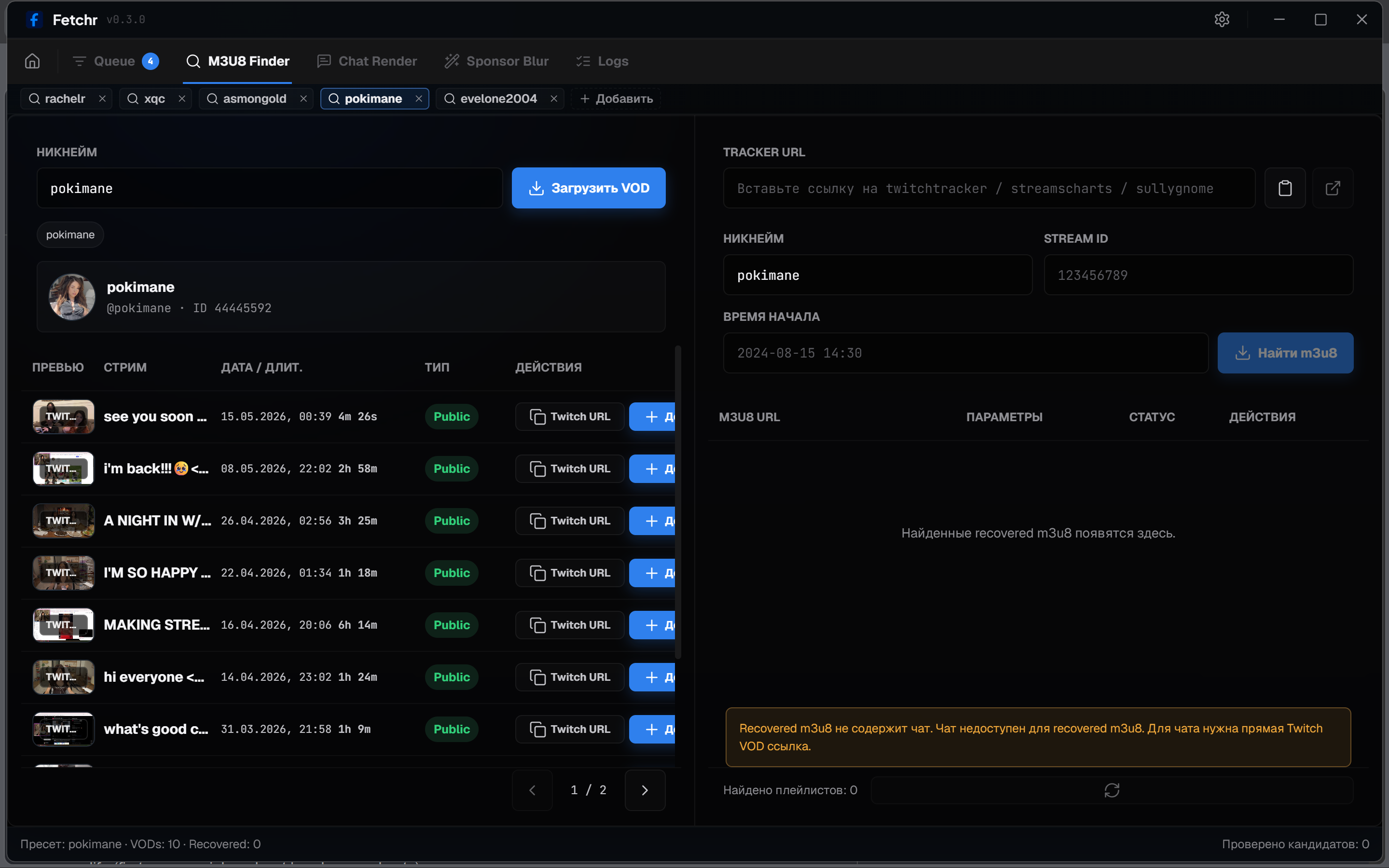1389x868 pixels.
Task: Refresh the found playlists list
Action: [1112, 790]
